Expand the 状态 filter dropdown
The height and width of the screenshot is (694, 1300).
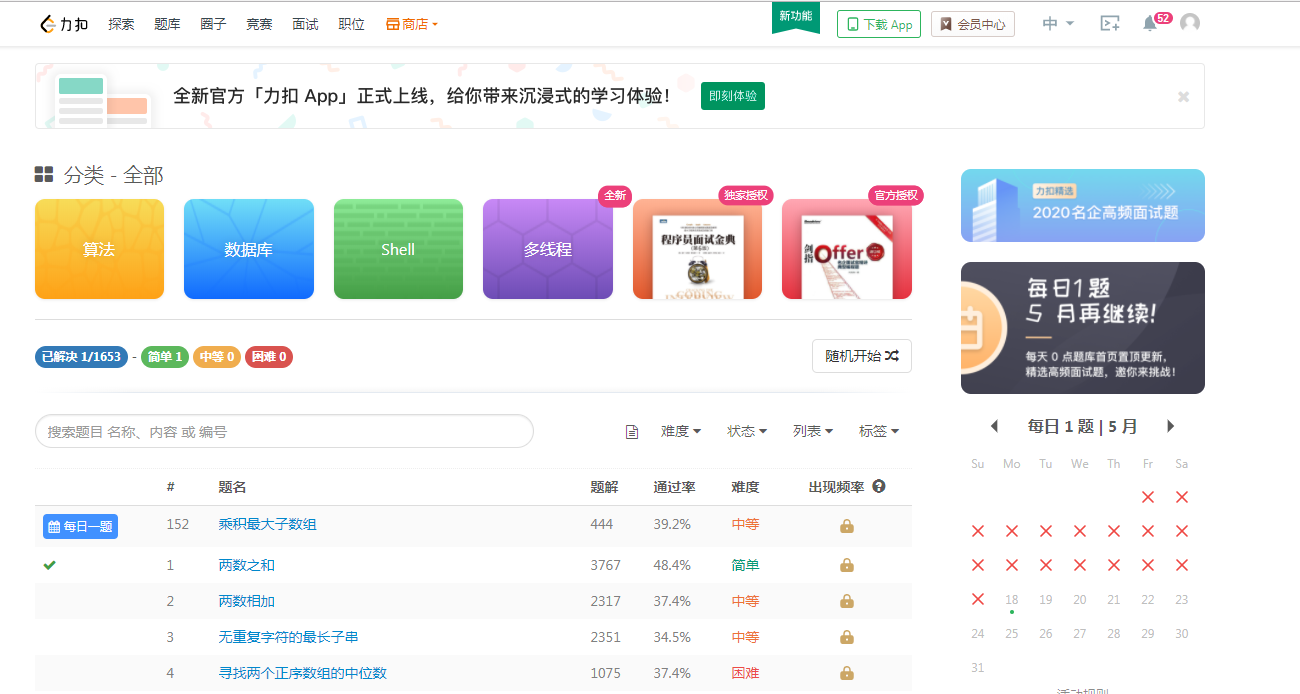coord(747,431)
